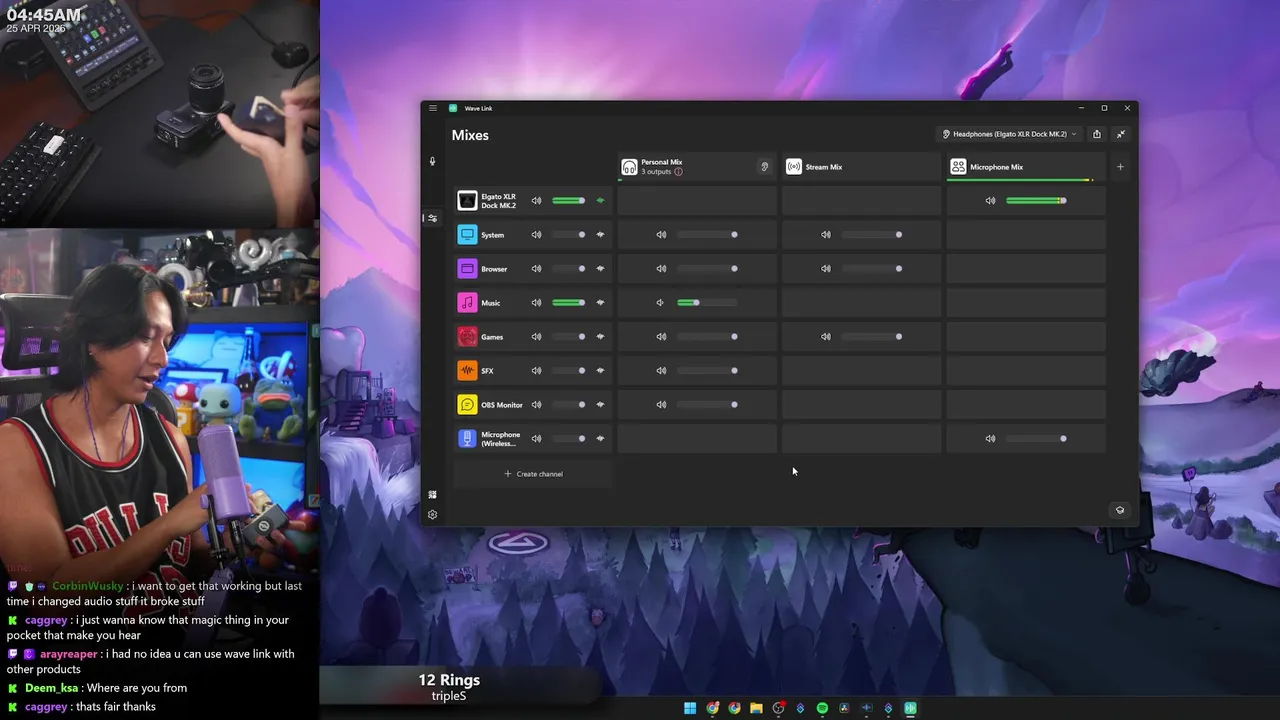
Task: Open the effects icon on Elgato XLR Dock row
Action: pos(601,201)
